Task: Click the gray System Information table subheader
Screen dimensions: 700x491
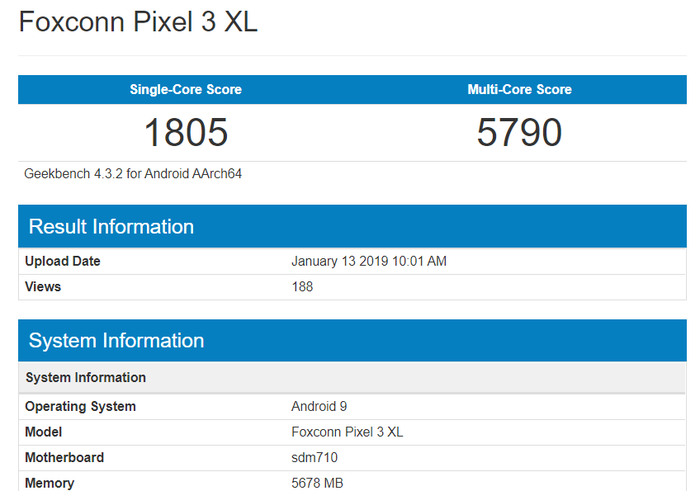Action: (x=352, y=378)
